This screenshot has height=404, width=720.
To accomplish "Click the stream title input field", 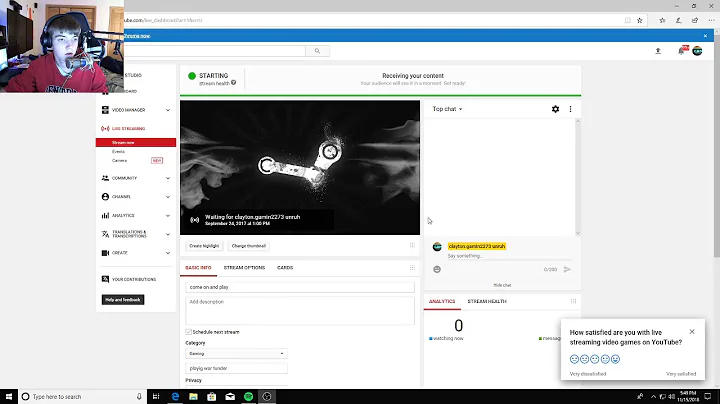I will [x=300, y=287].
